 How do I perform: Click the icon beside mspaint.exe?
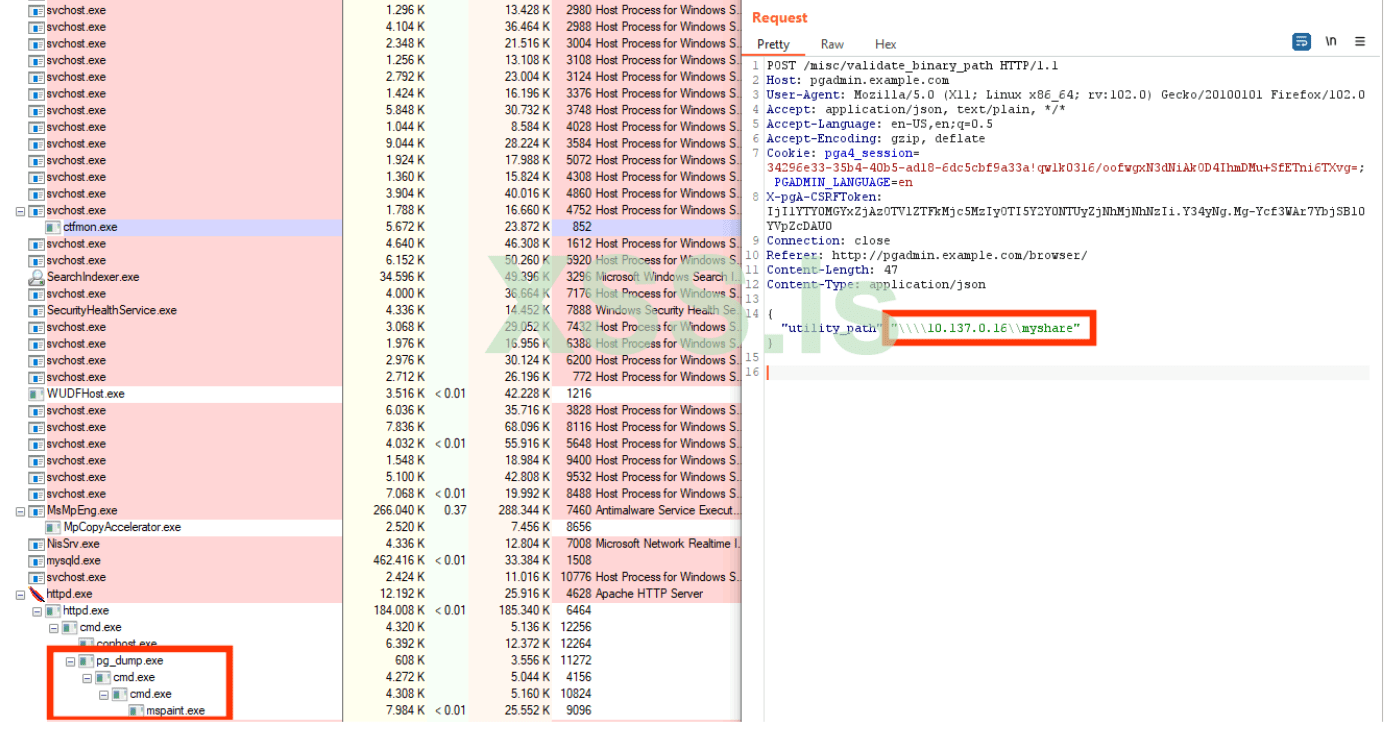[x=136, y=711]
